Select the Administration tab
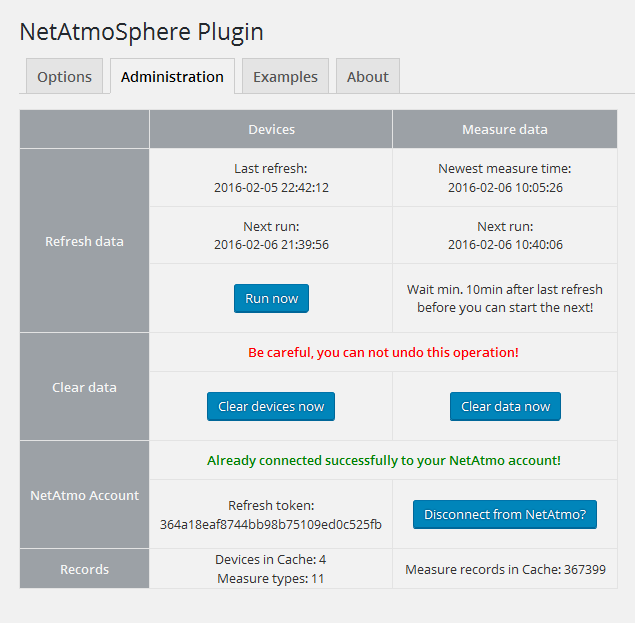Screen dimensions: 635x623 tap(172, 76)
